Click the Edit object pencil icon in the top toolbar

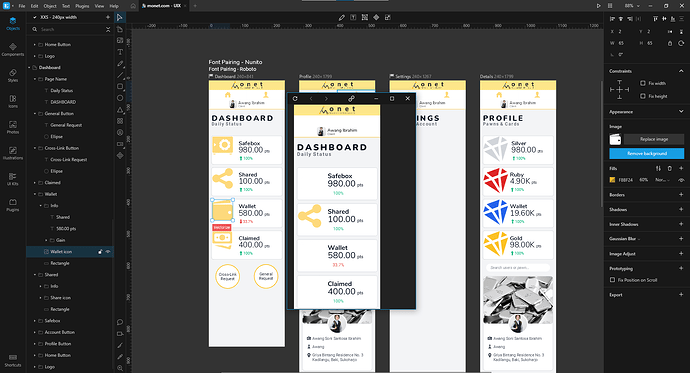(x=341, y=17)
